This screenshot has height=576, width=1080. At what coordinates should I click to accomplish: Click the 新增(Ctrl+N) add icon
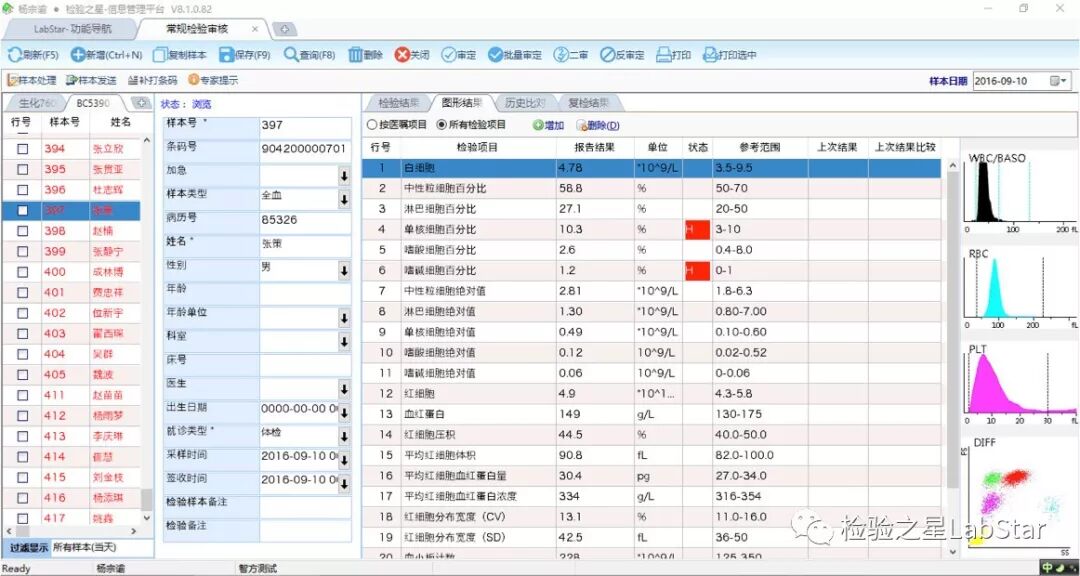[78, 55]
